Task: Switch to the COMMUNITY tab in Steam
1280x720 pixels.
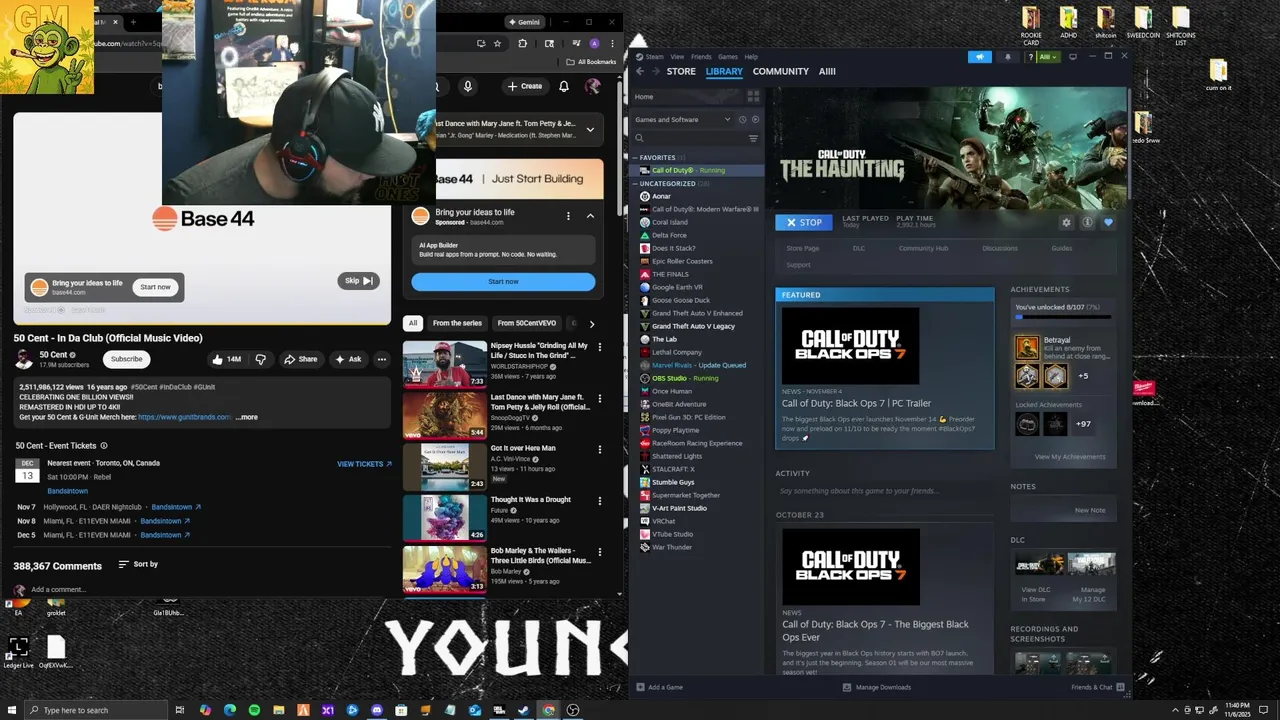Action: 781,72
